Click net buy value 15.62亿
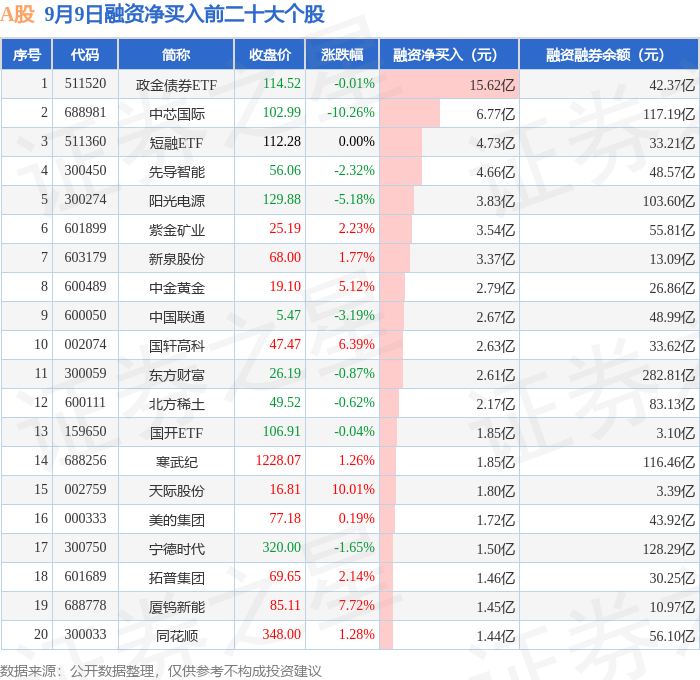The height and width of the screenshot is (680, 700). (492, 85)
